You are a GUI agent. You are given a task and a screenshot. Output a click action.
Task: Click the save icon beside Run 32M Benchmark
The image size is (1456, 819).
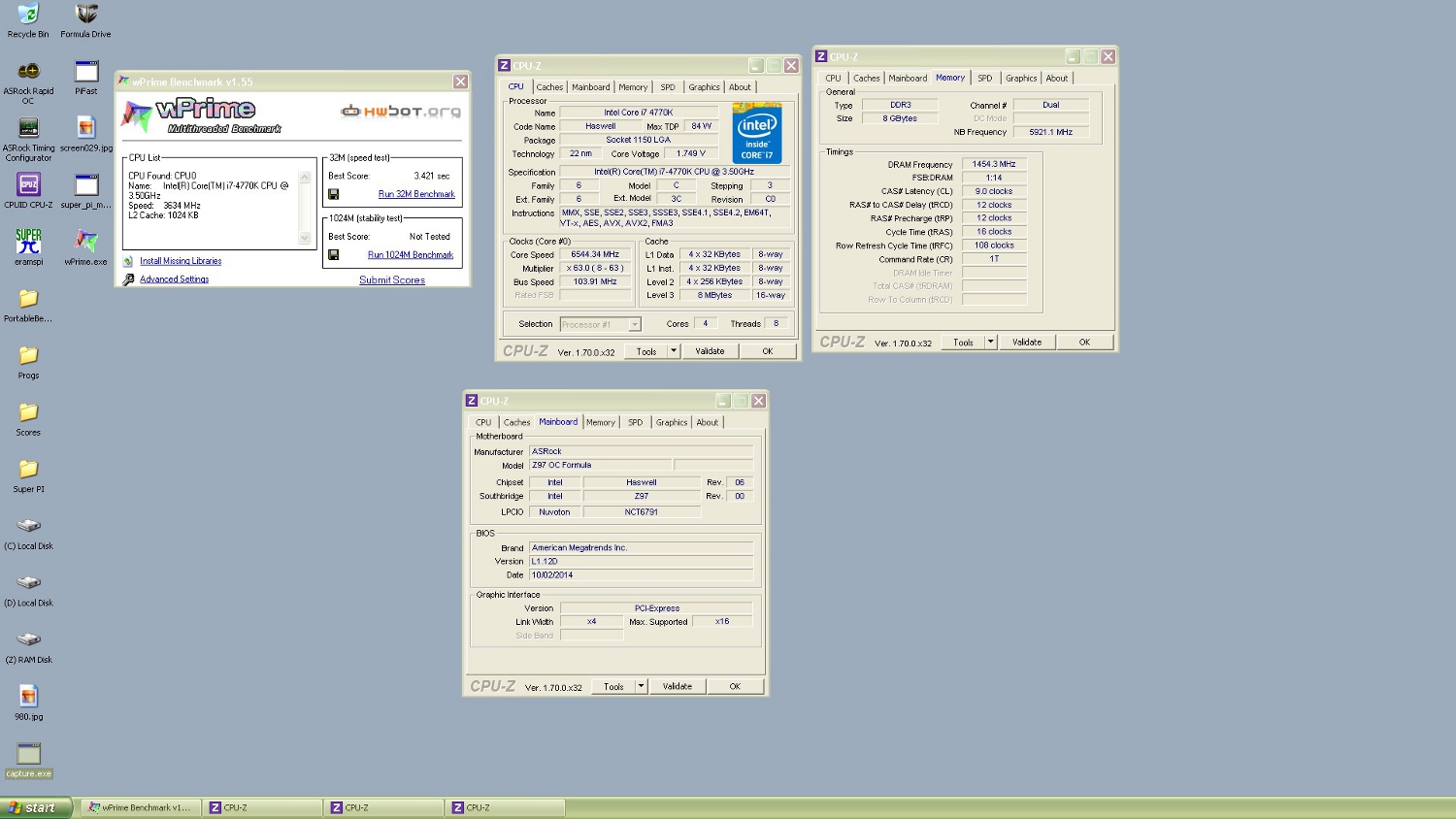(x=333, y=194)
